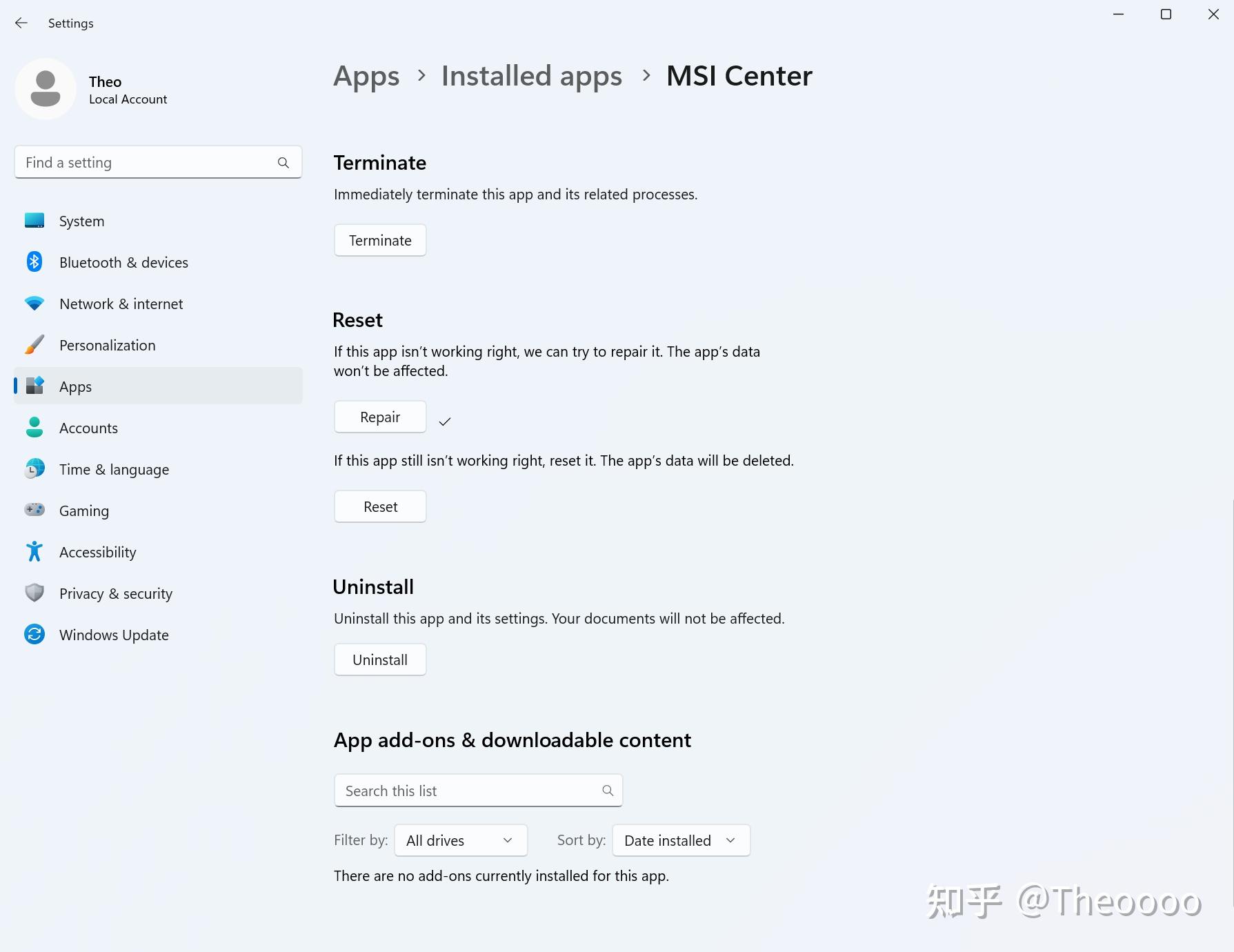The height and width of the screenshot is (952, 1234).
Task: Expand the All drives filter dropdown
Action: point(461,840)
